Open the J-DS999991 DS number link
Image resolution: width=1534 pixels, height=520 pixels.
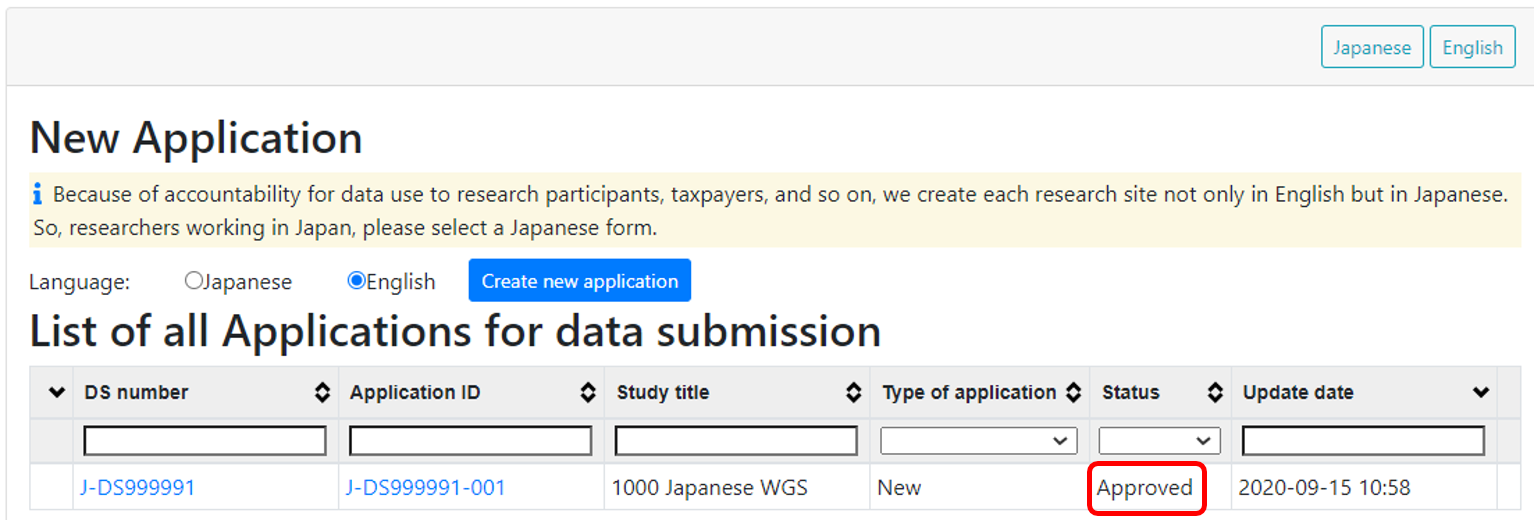click(x=138, y=488)
